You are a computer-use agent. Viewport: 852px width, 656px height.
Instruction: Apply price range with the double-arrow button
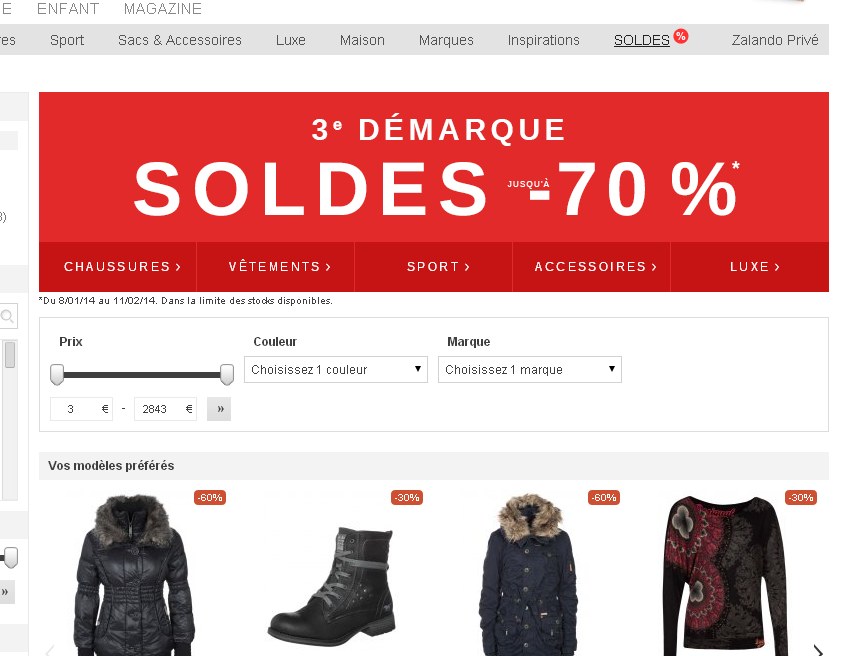pyautogui.click(x=219, y=409)
